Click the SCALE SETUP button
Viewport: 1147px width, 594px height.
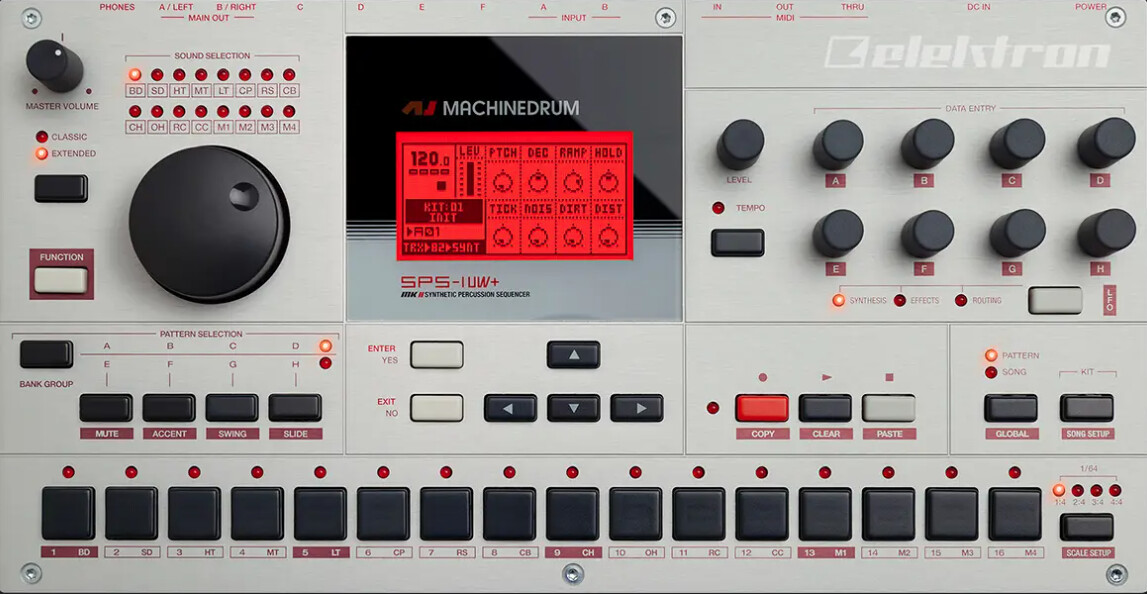[1087, 527]
